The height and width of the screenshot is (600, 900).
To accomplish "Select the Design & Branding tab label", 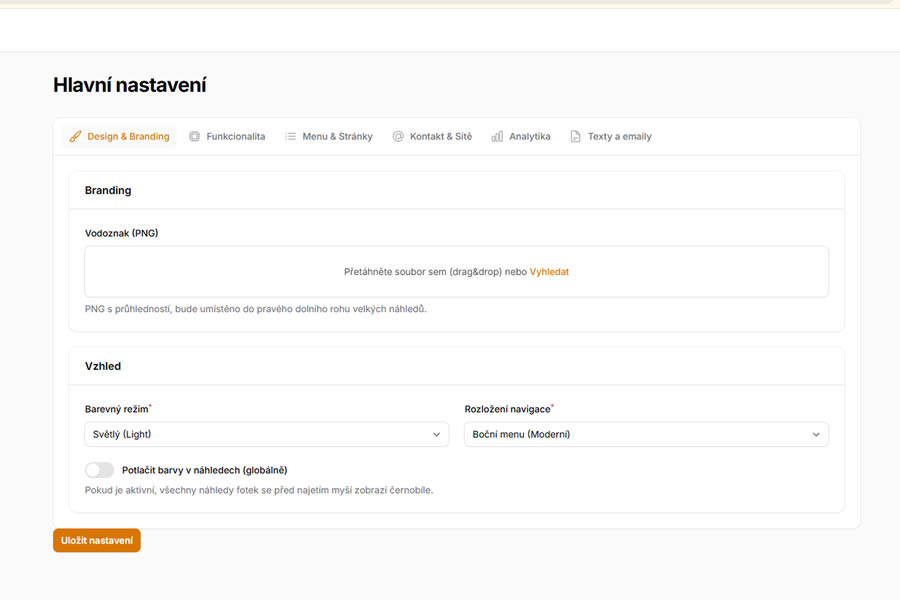I will (128, 136).
